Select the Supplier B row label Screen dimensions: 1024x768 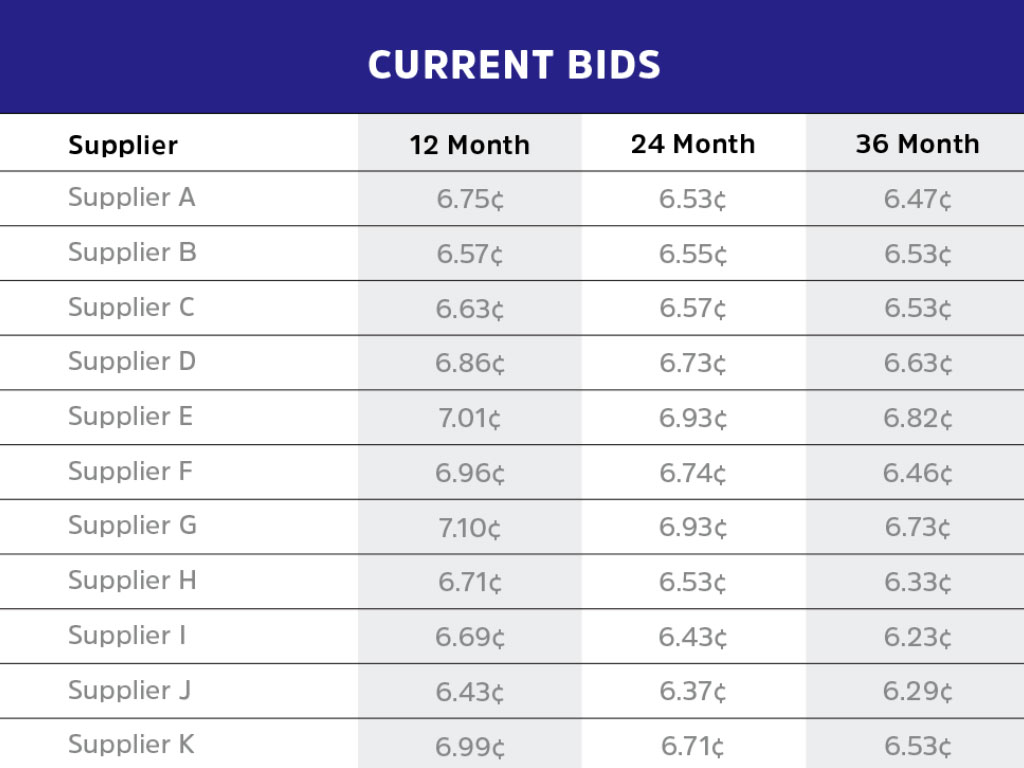pos(132,253)
